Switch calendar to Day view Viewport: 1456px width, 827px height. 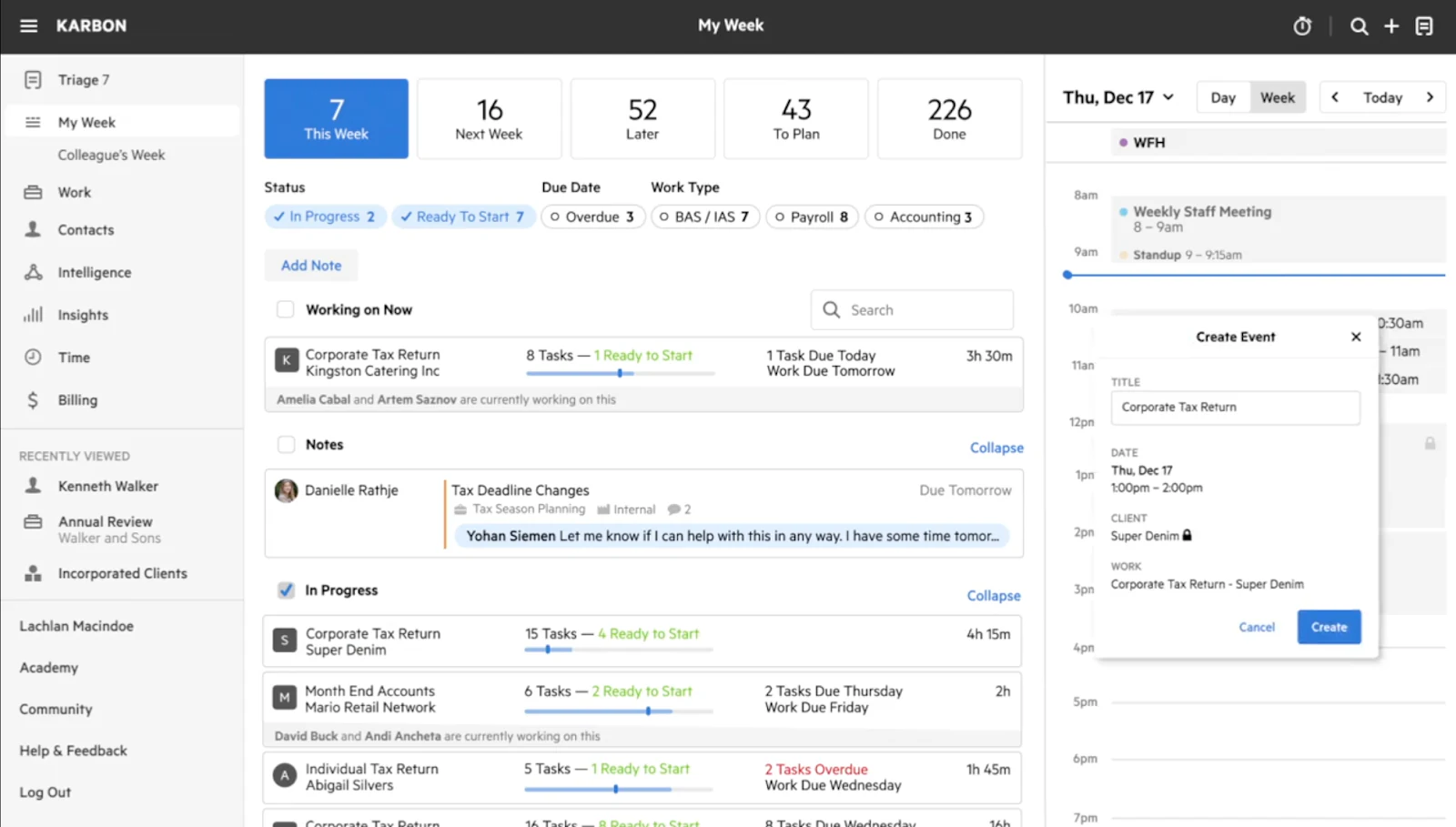(x=1223, y=97)
